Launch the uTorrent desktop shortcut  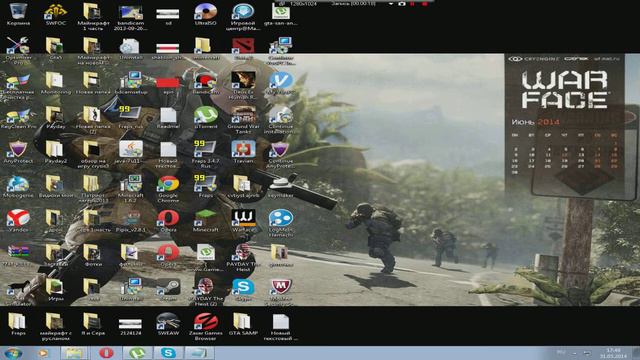[x=205, y=117]
